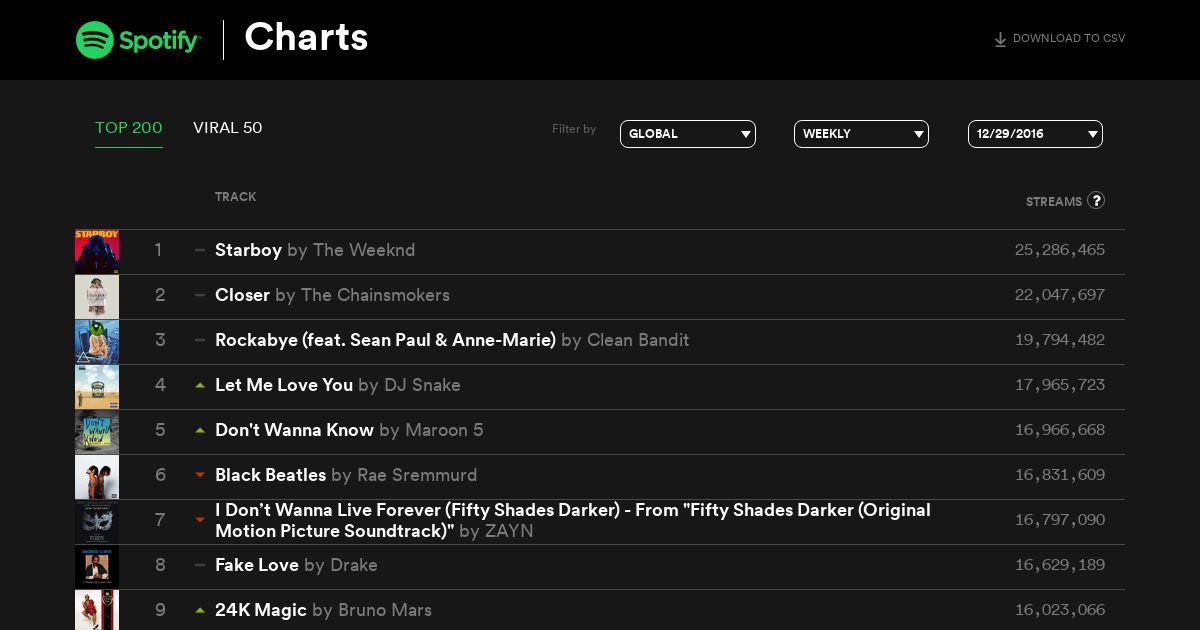Click the red down arrow on the ZAYN track

point(200,520)
